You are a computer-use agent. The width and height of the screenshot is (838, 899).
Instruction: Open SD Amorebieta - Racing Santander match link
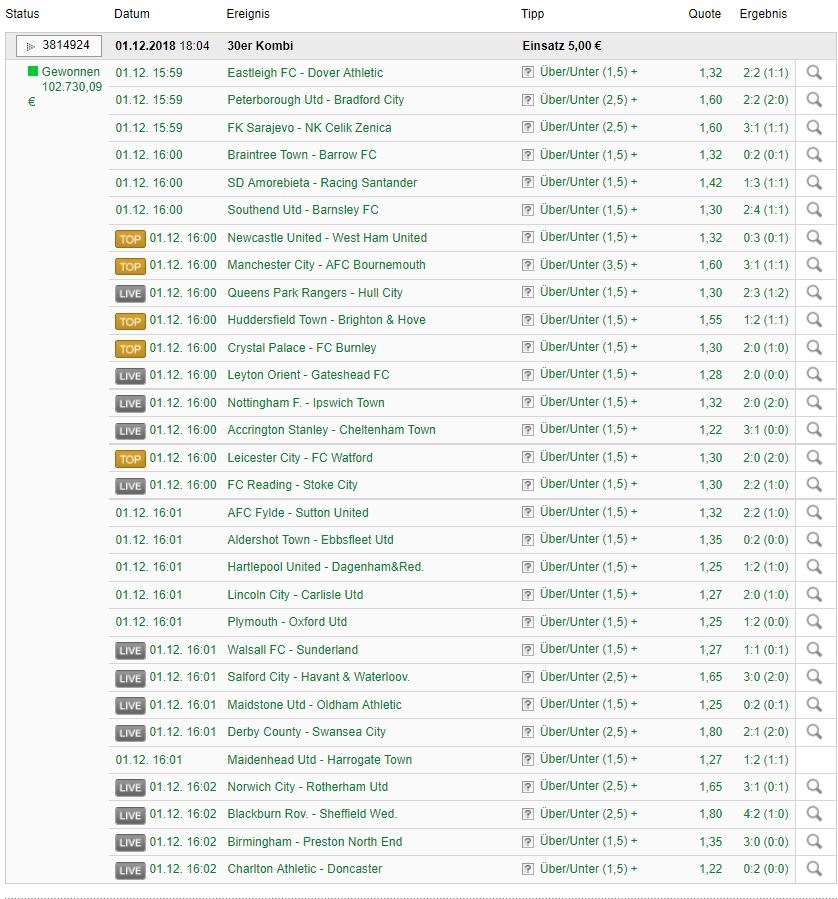[322, 183]
